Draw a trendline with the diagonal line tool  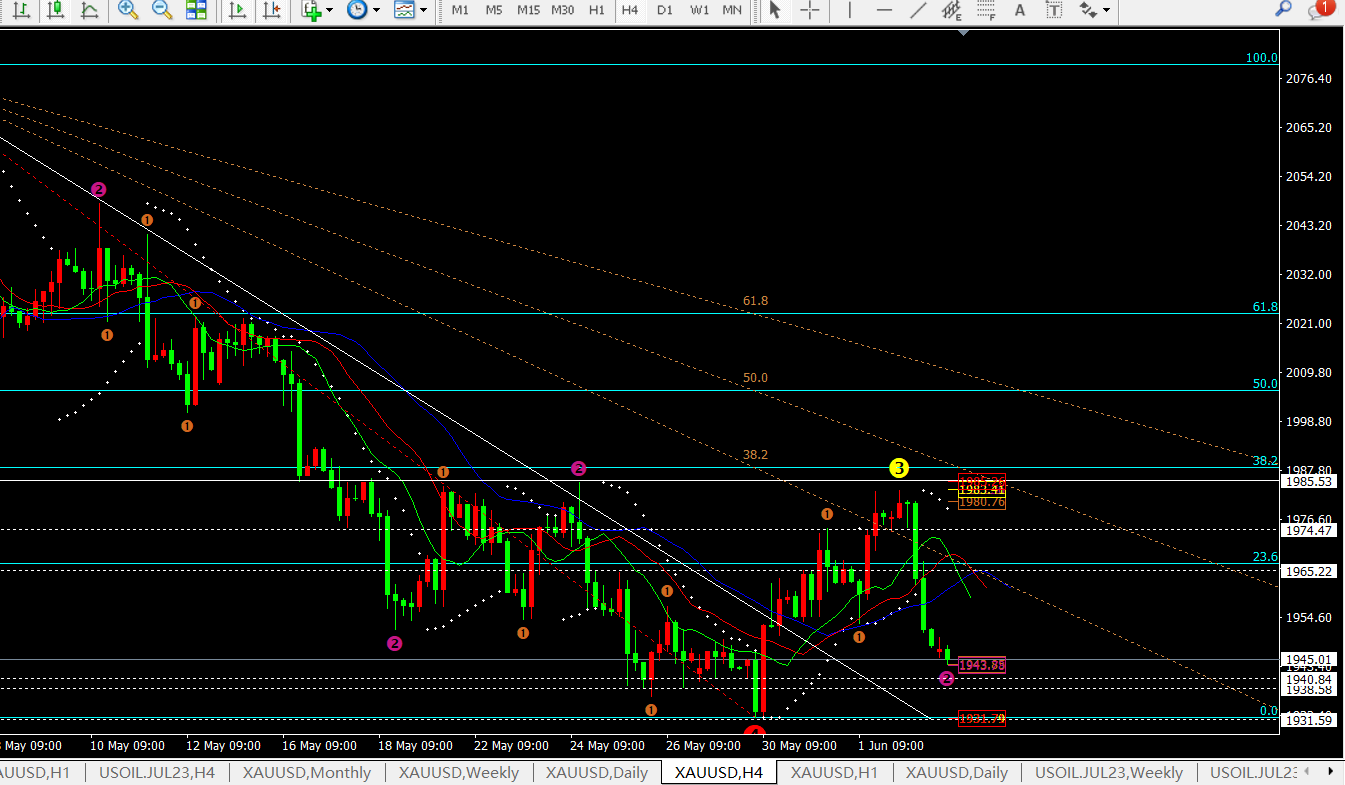point(917,10)
